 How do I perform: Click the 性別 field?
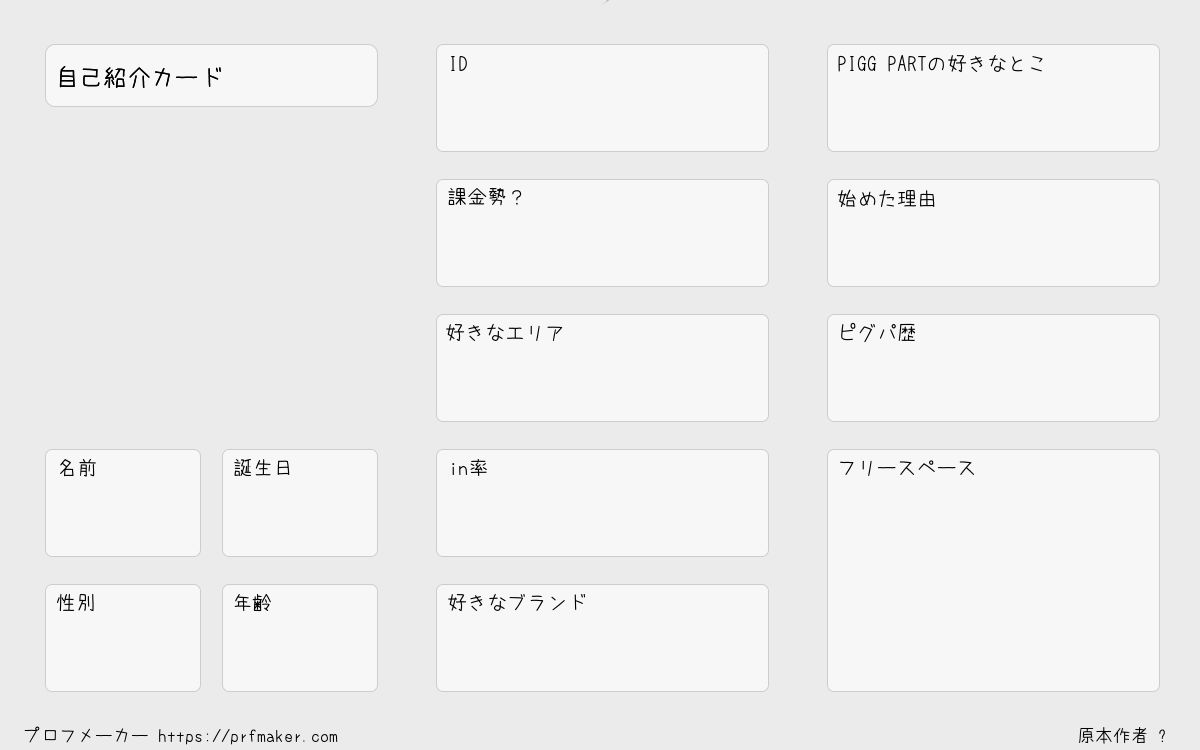[123, 638]
